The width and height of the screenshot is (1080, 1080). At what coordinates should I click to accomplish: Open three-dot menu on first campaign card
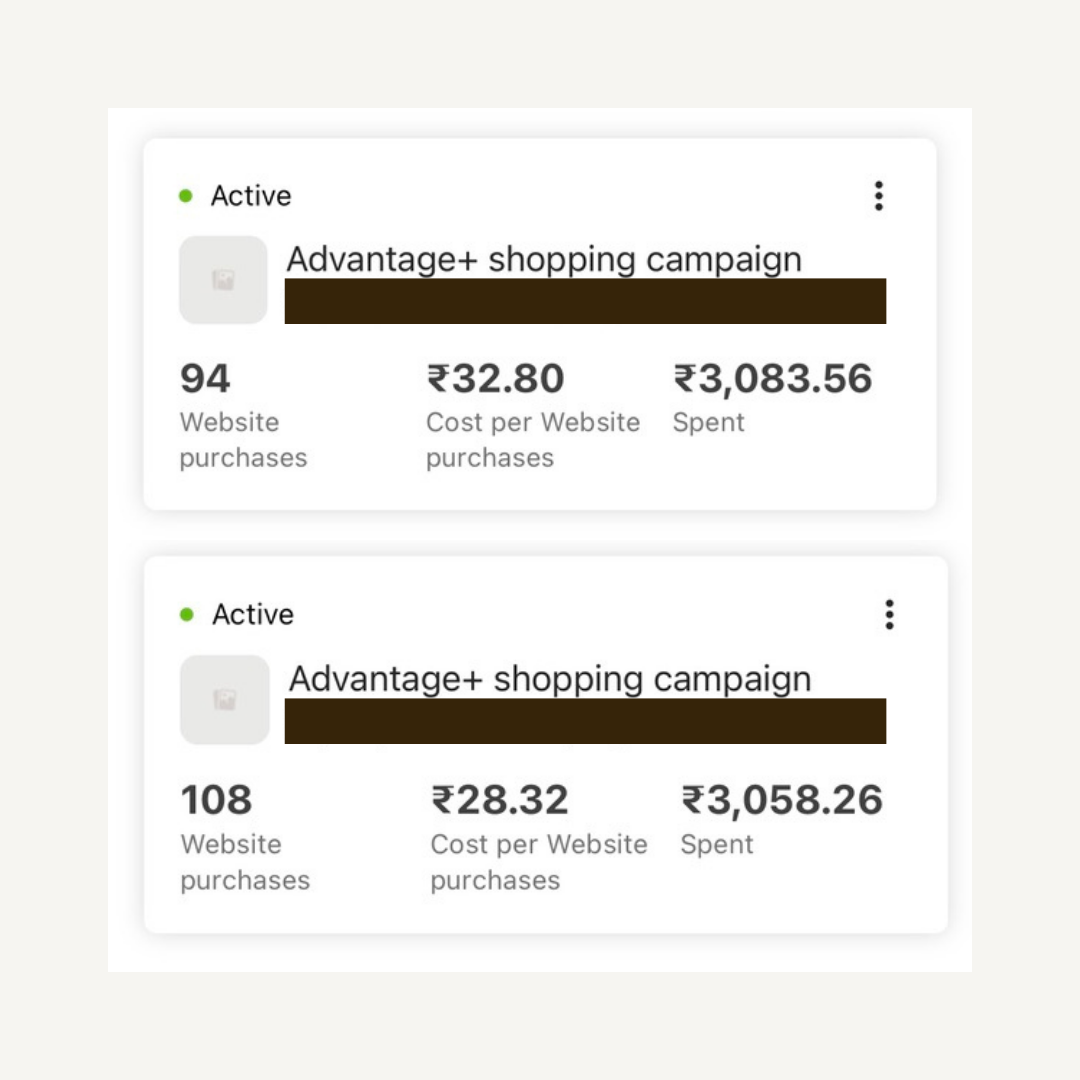[878, 196]
